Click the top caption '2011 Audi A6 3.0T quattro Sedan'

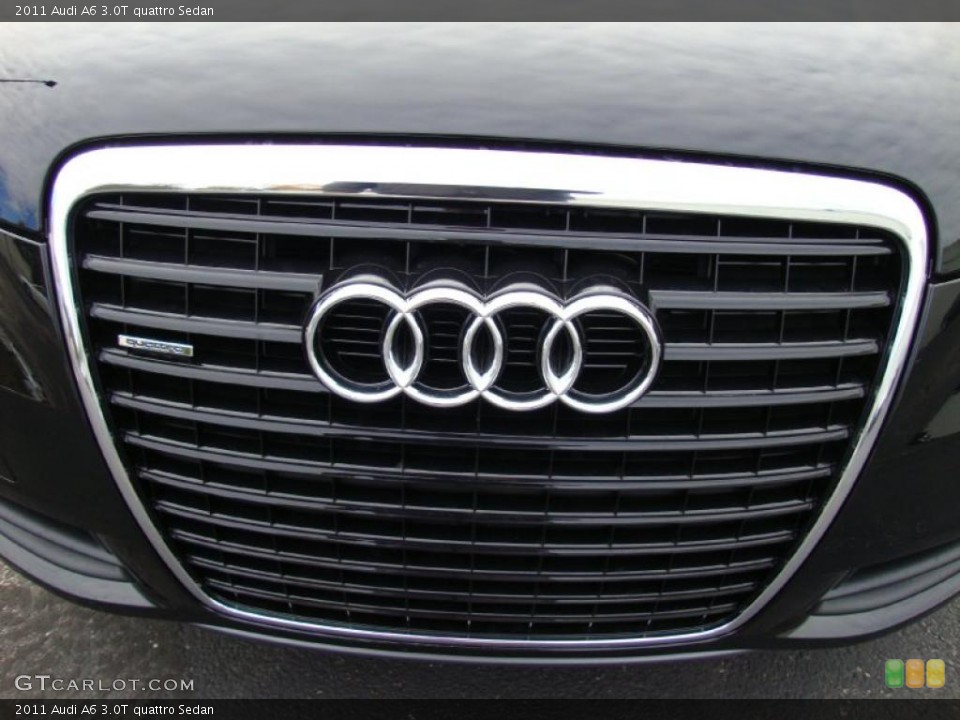pyautogui.click(x=114, y=10)
